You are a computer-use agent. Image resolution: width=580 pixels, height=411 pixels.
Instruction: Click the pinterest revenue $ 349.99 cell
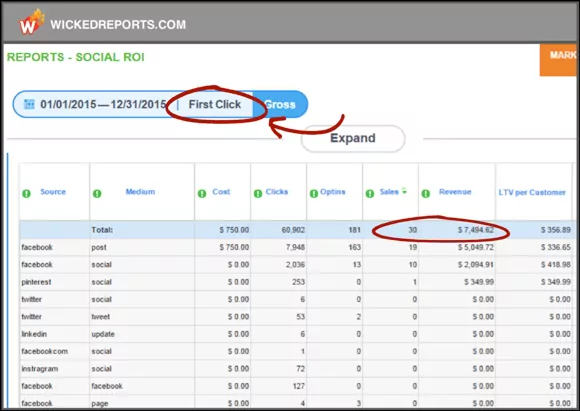click(x=479, y=282)
